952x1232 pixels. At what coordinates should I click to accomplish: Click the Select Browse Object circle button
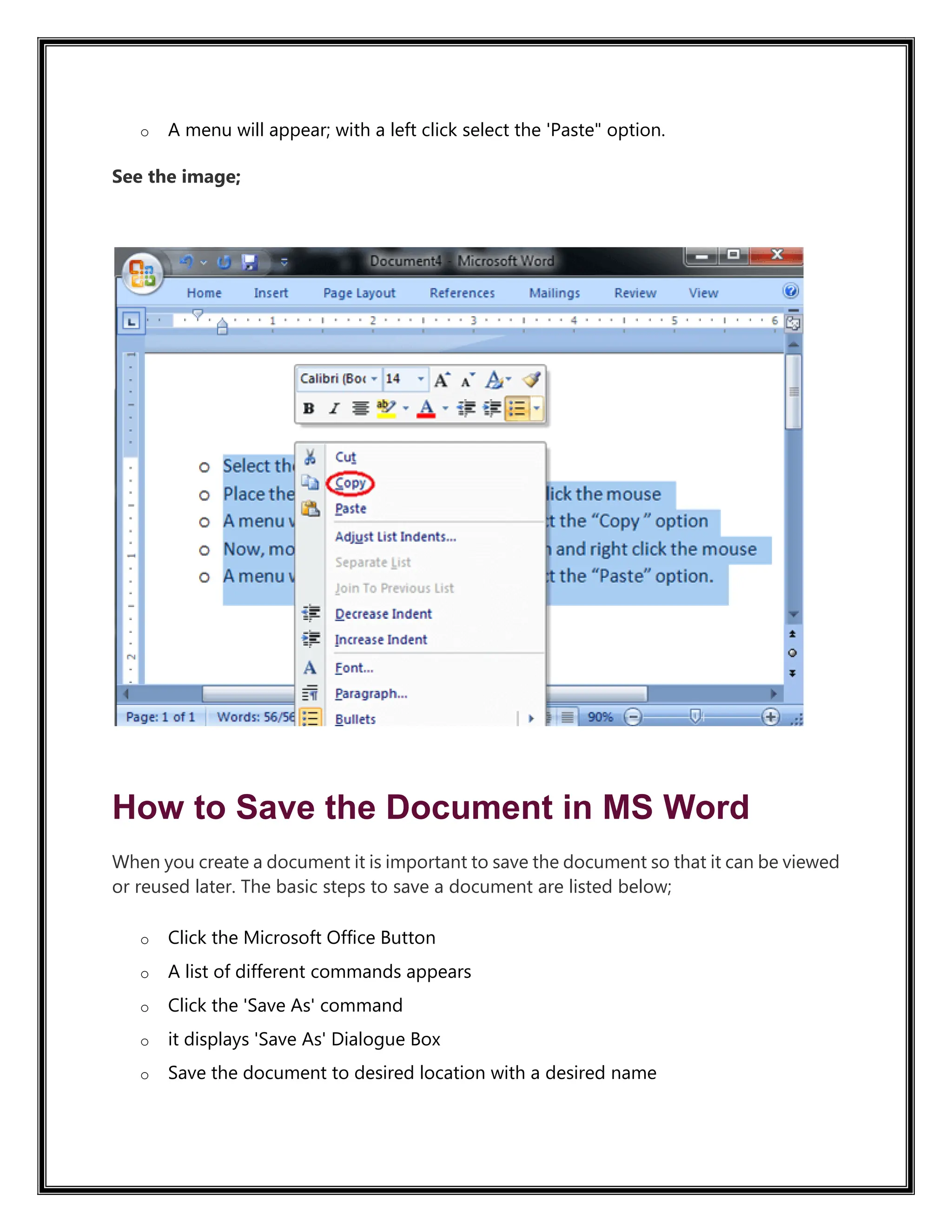pos(793,653)
